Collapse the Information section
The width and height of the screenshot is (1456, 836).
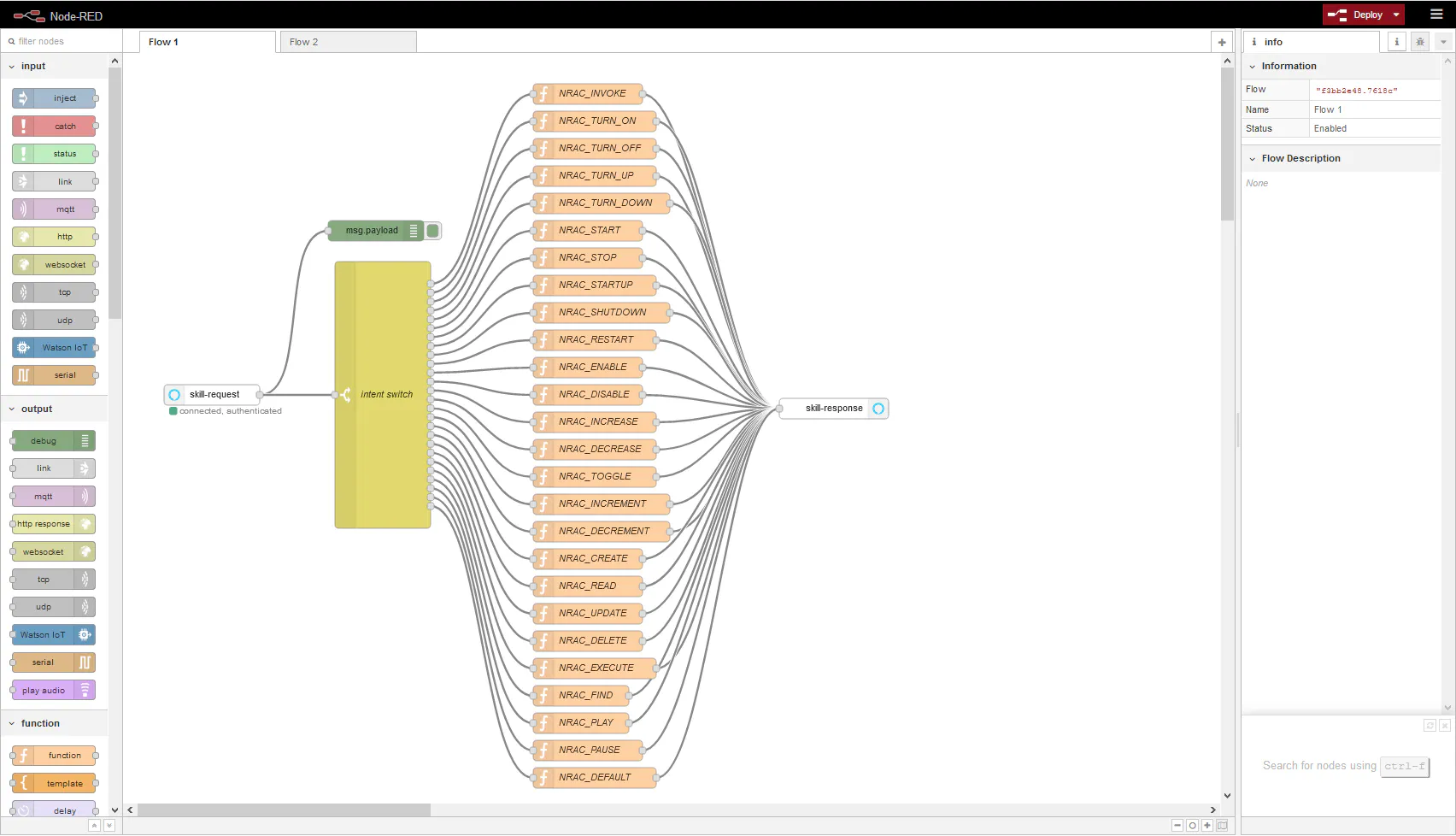[x=1342, y=66]
